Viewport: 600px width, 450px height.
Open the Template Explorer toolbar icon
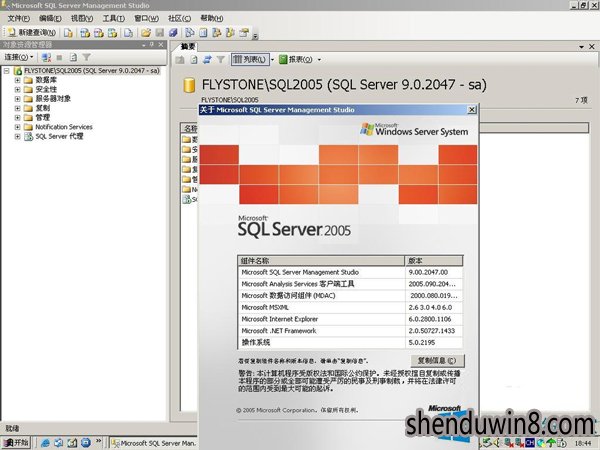tap(230, 33)
